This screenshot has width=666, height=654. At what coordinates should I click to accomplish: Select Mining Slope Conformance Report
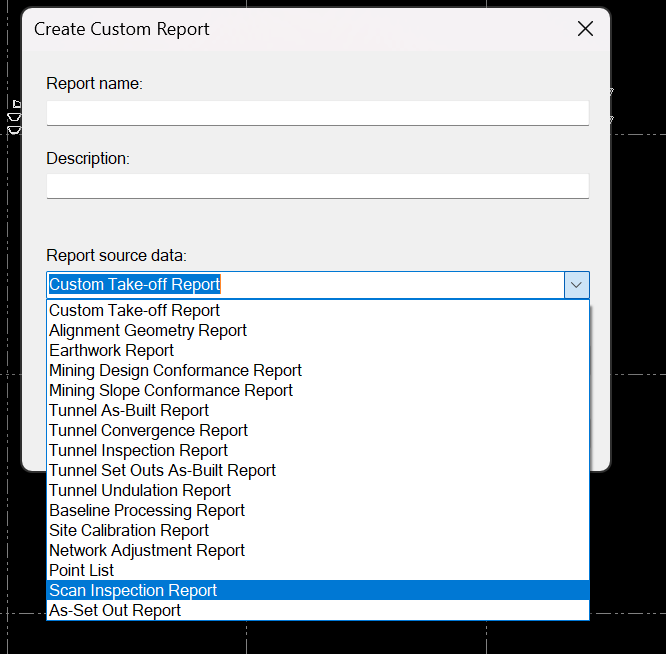[171, 391]
